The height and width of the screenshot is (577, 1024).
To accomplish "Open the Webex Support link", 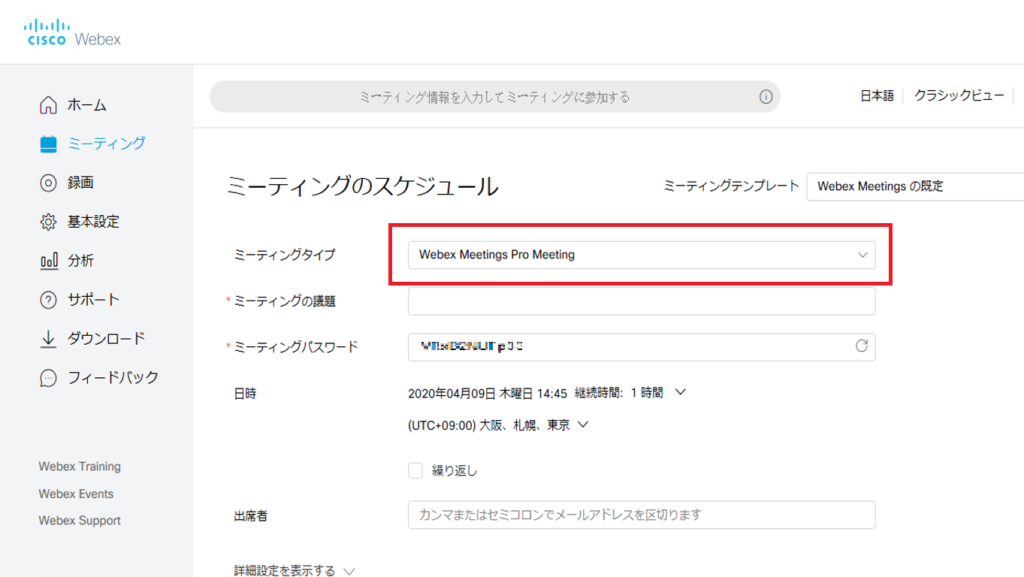I will [x=80, y=521].
